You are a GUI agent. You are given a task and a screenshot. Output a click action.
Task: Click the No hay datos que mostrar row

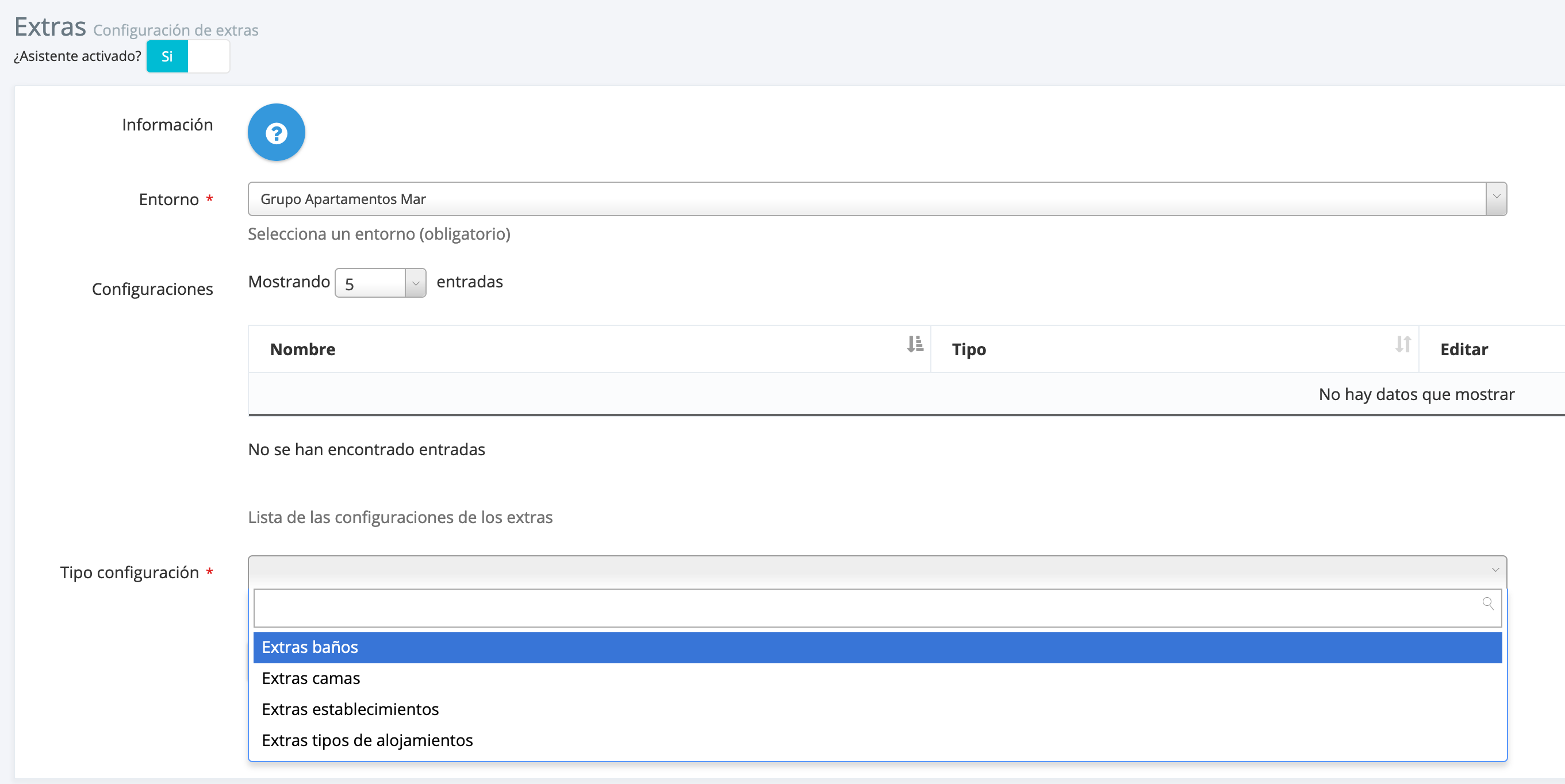(x=1416, y=394)
